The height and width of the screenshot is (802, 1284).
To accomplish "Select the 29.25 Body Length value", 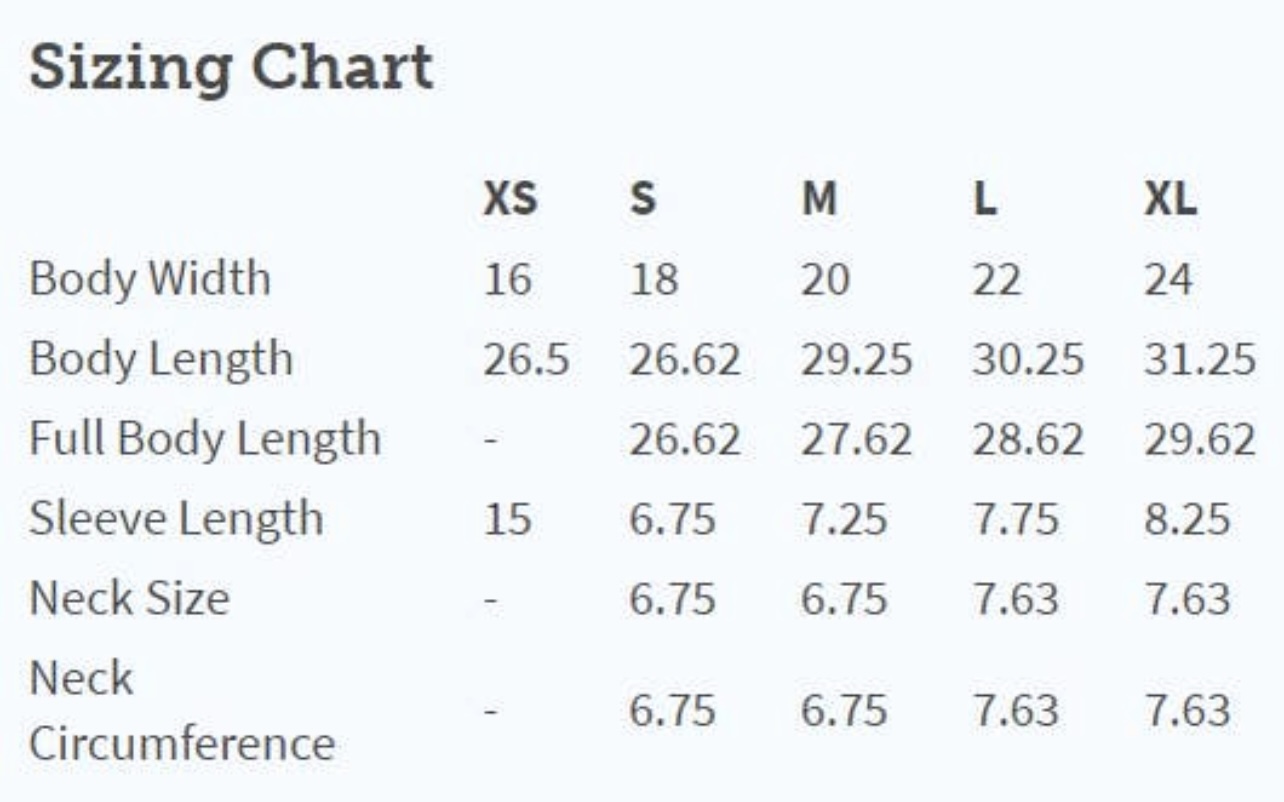I will click(856, 359).
